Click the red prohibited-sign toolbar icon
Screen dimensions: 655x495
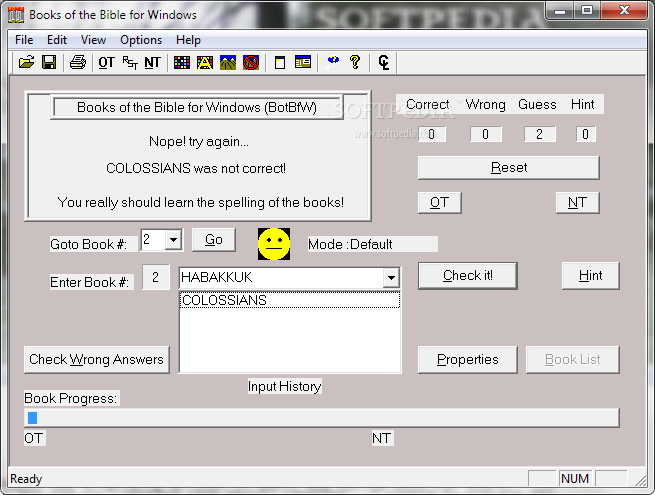click(x=251, y=63)
